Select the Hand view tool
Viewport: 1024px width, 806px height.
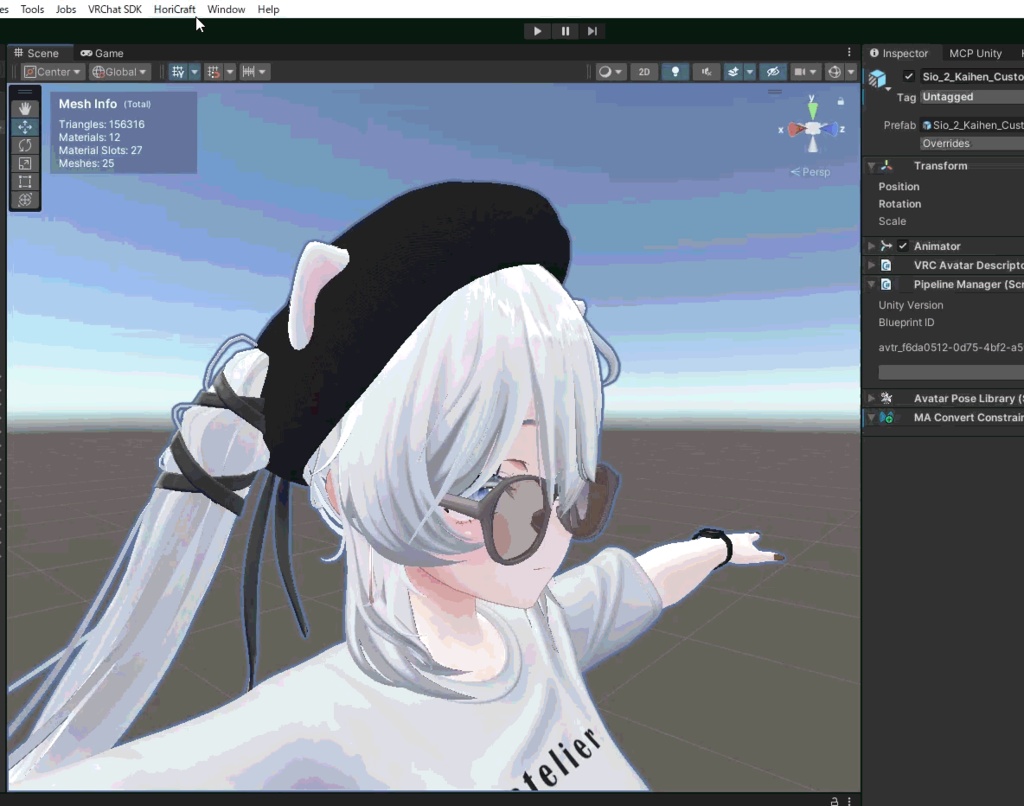pyautogui.click(x=25, y=108)
